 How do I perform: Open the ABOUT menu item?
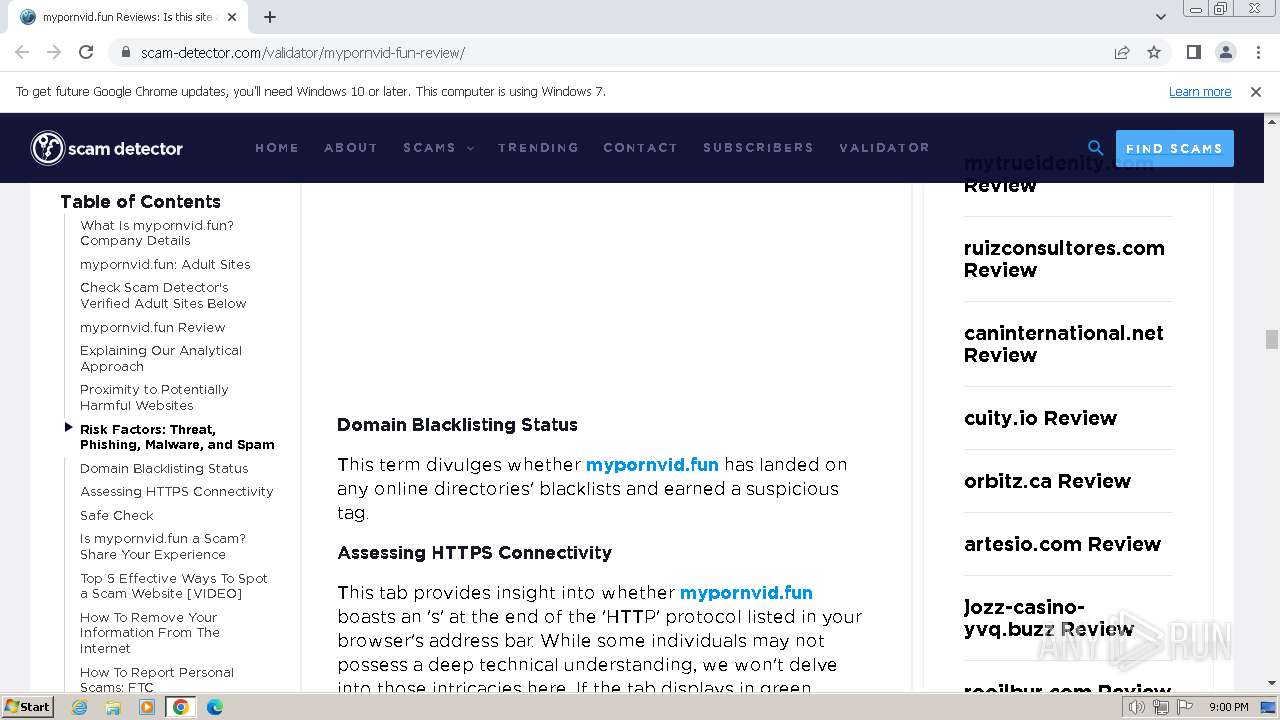[x=351, y=147]
